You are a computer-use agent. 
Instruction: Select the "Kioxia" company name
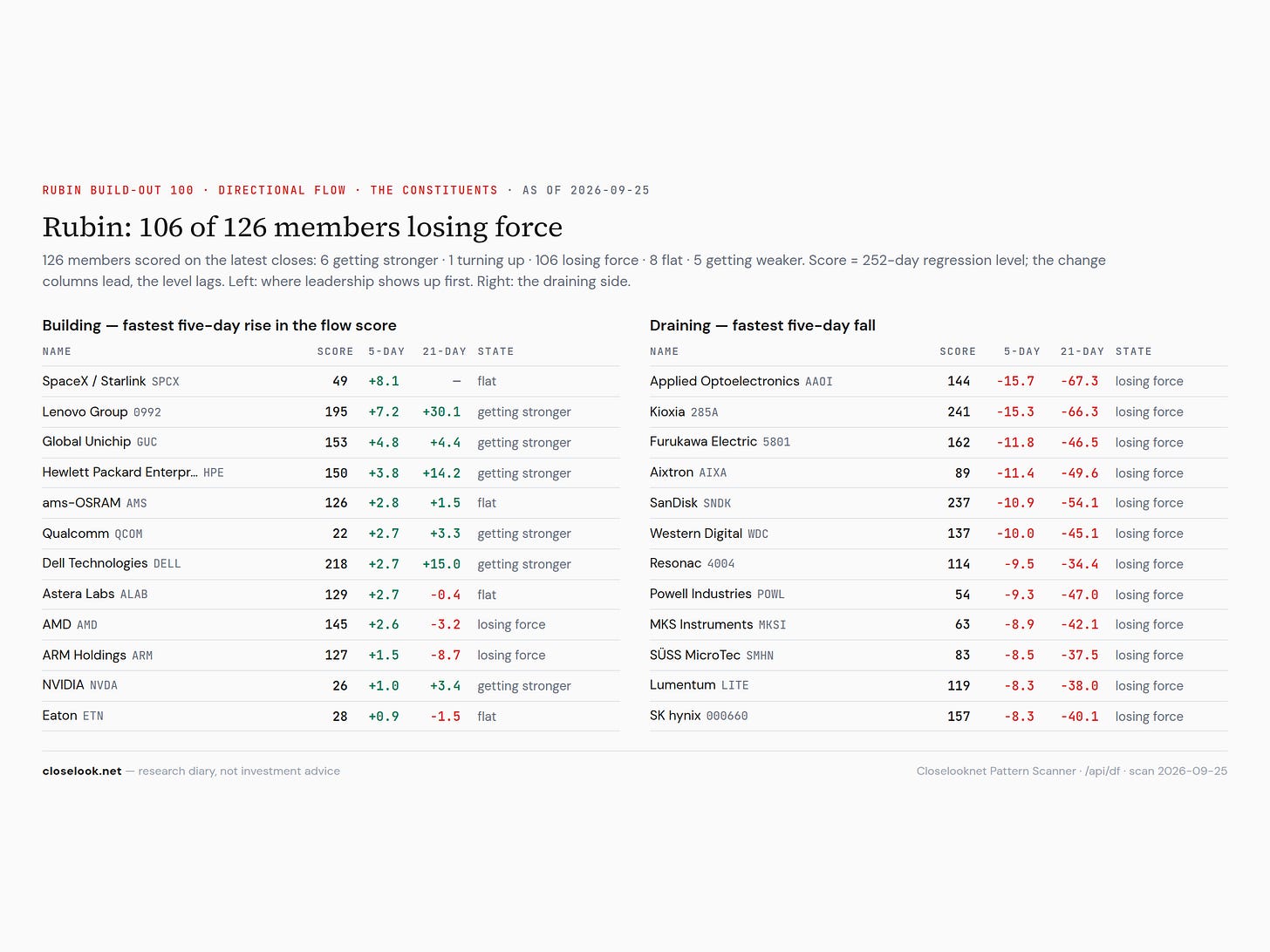point(667,411)
